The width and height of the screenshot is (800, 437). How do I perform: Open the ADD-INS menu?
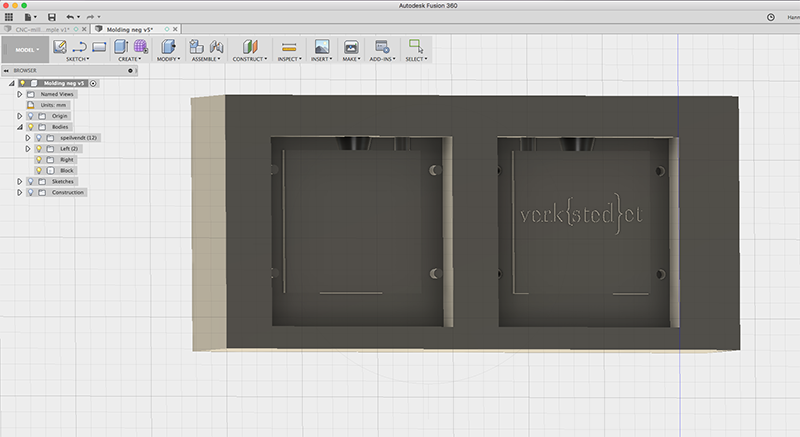coord(382,59)
